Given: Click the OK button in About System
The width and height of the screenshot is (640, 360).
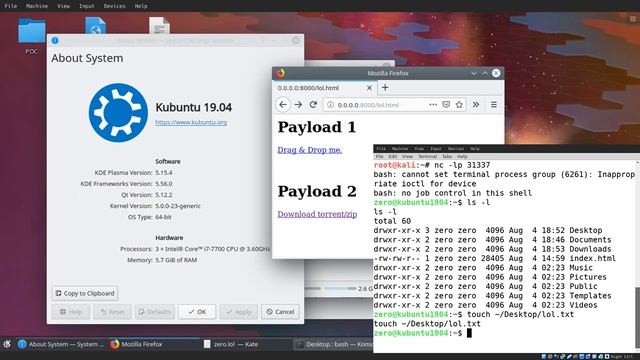Looking at the screenshot, I should point(197,312).
